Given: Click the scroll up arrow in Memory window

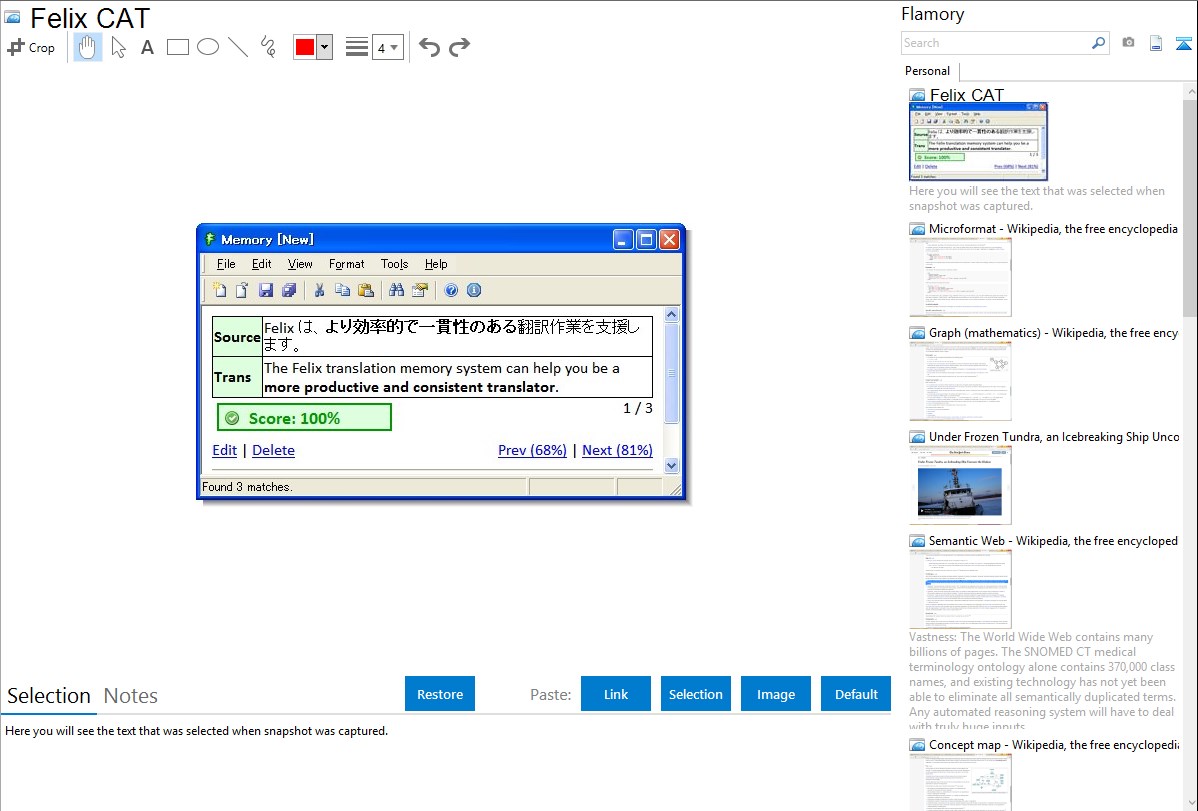Looking at the screenshot, I should click(672, 314).
